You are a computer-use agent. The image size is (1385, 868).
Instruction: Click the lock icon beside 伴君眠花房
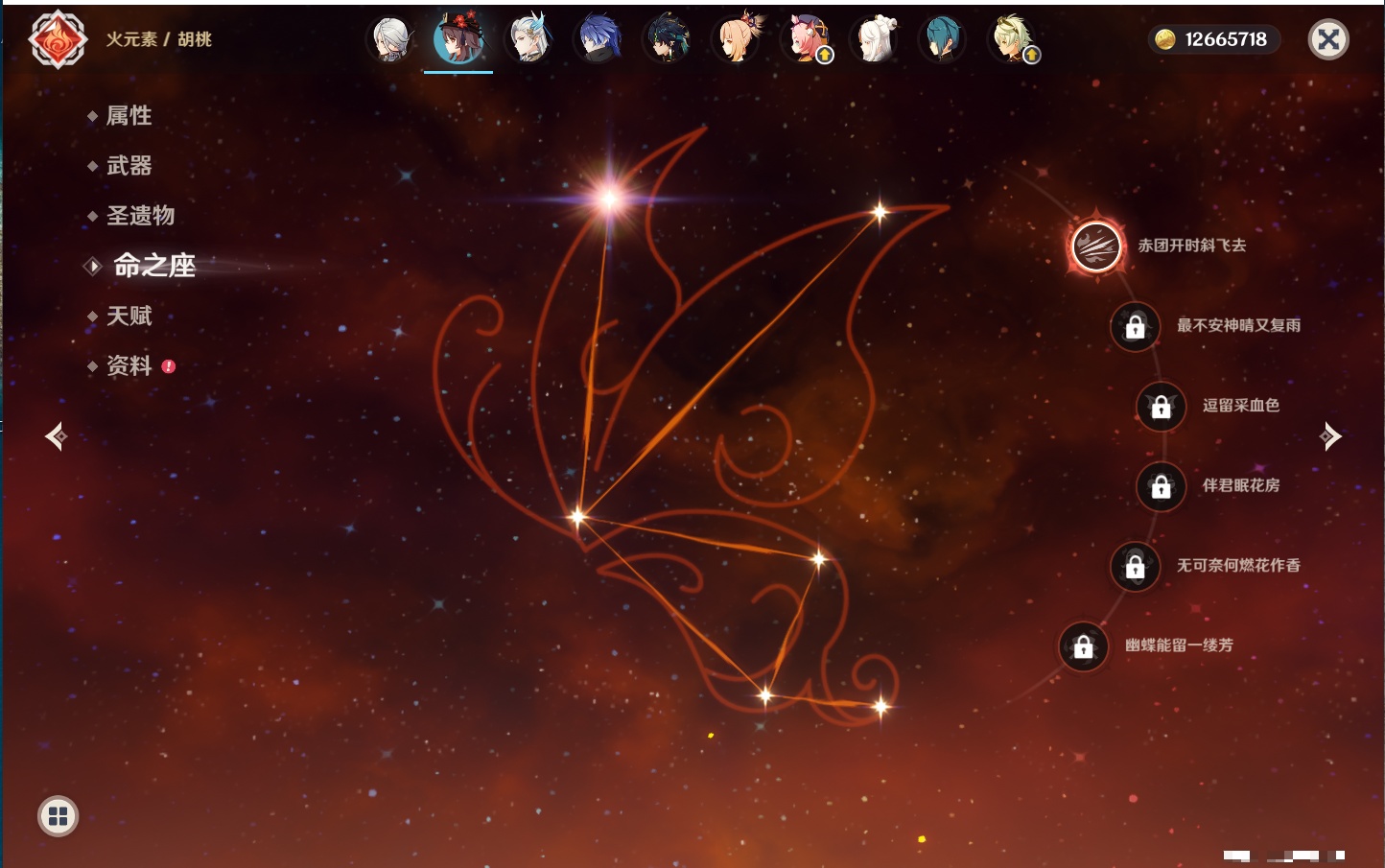point(1161,486)
